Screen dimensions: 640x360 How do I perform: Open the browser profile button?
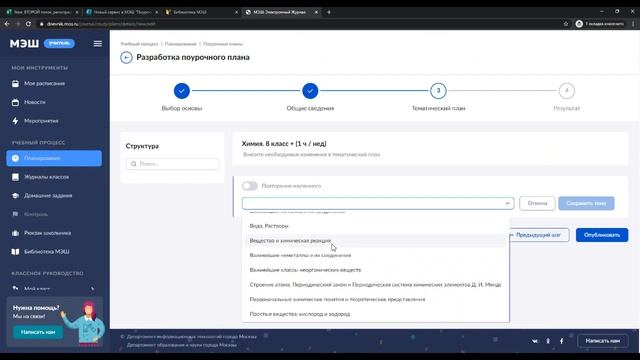(x=600, y=24)
